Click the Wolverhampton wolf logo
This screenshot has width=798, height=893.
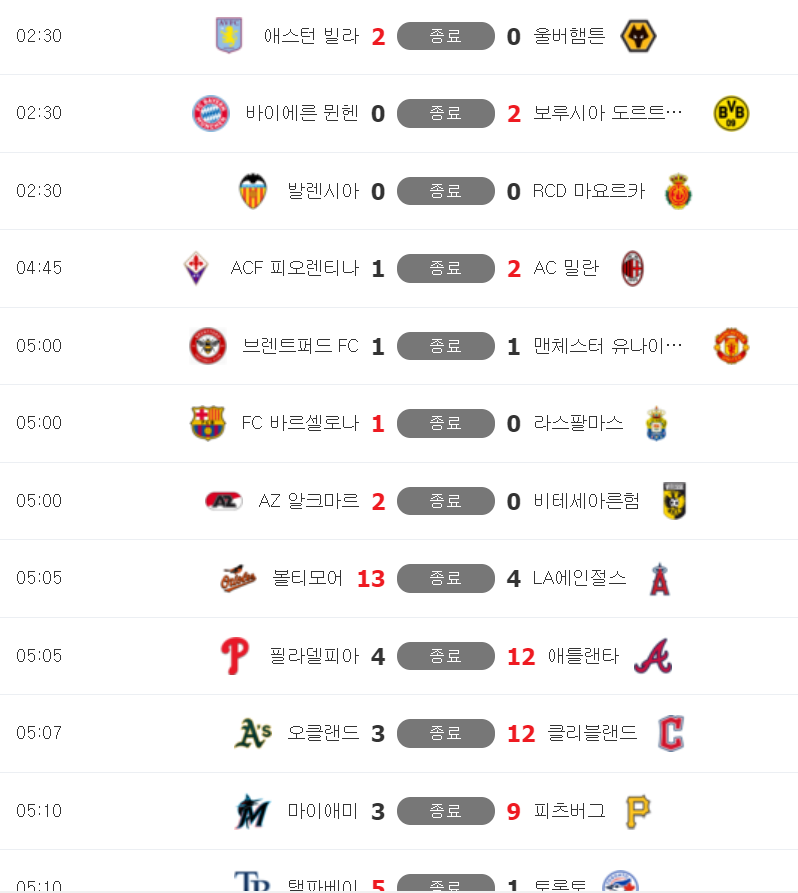click(638, 36)
